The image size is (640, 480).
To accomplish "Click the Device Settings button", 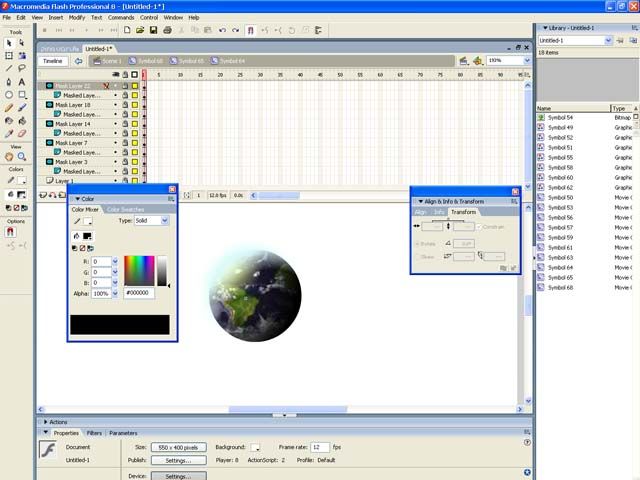I will click(x=178, y=476).
